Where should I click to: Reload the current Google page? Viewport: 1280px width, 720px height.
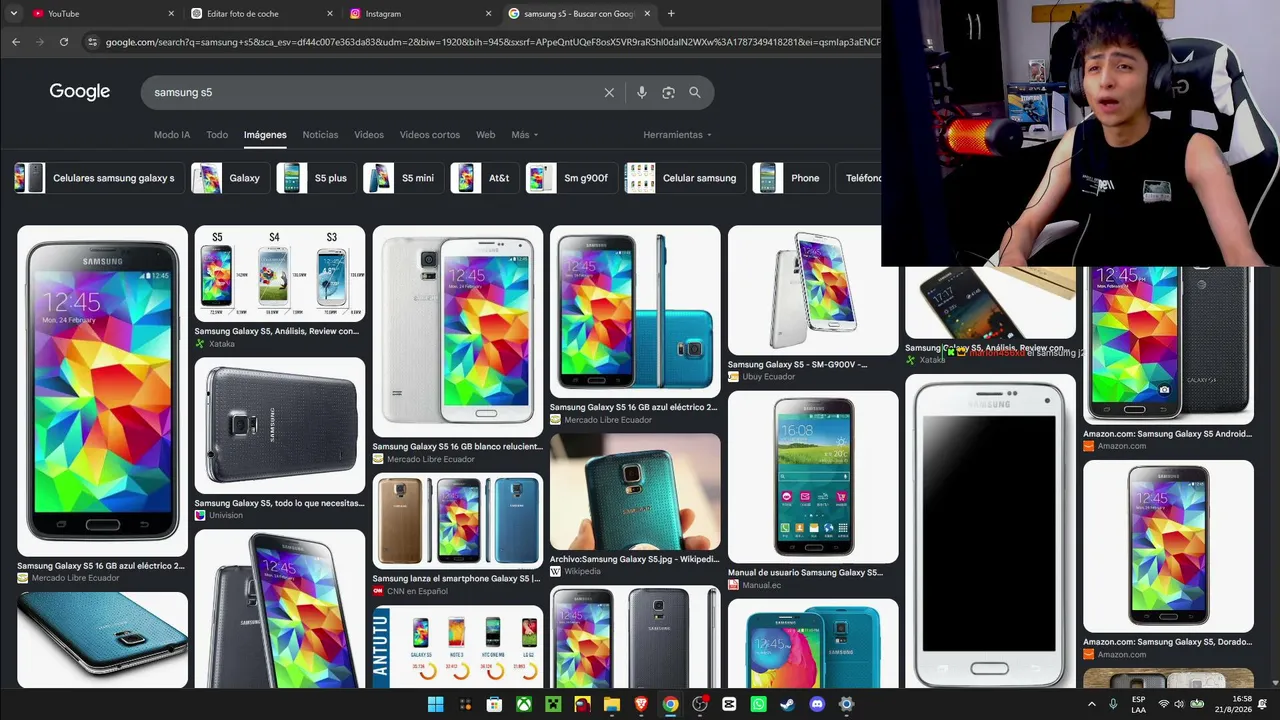[x=64, y=42]
